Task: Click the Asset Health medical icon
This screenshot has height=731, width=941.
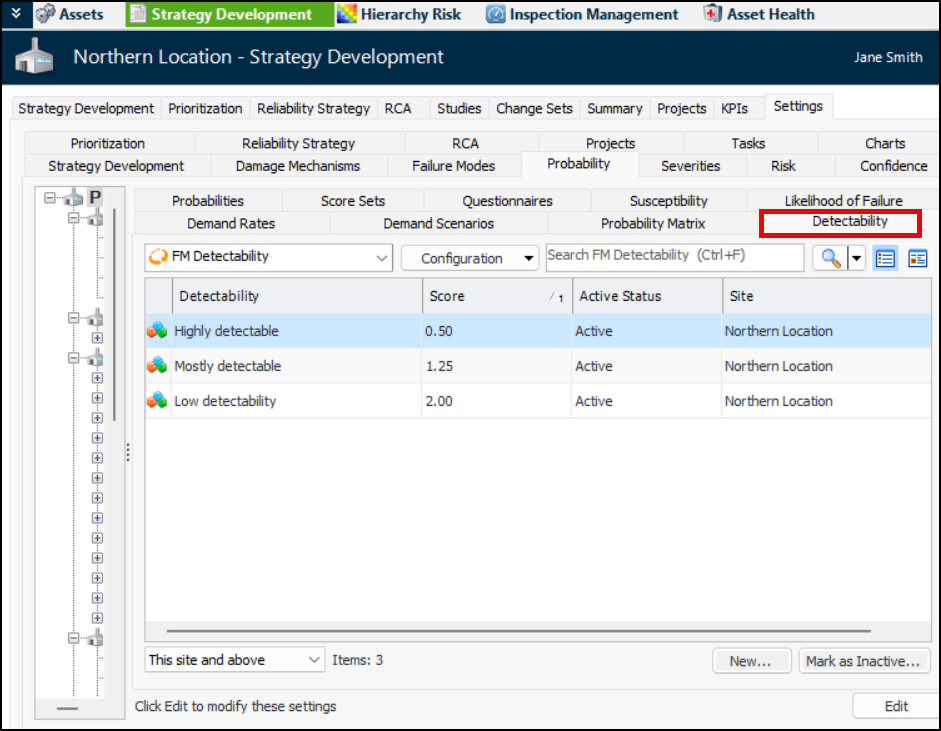Action: [x=712, y=14]
